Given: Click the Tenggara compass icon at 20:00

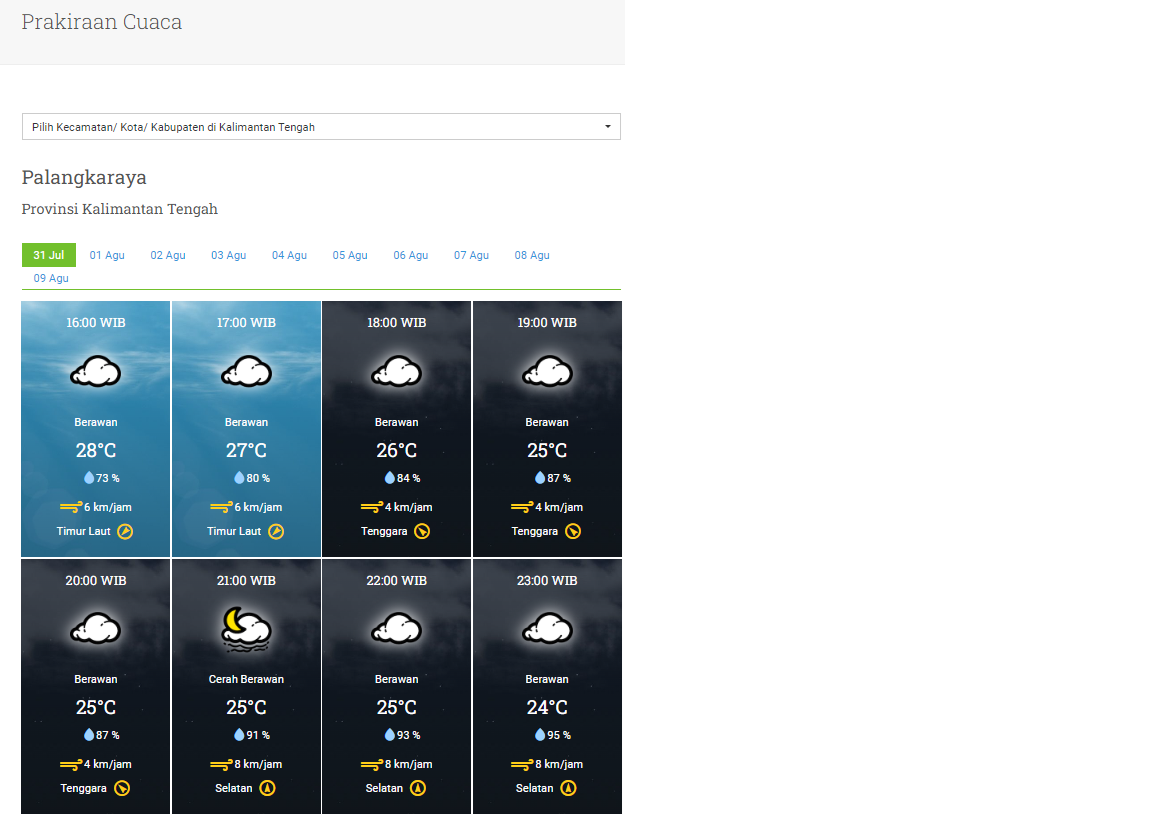Looking at the screenshot, I should [122, 788].
